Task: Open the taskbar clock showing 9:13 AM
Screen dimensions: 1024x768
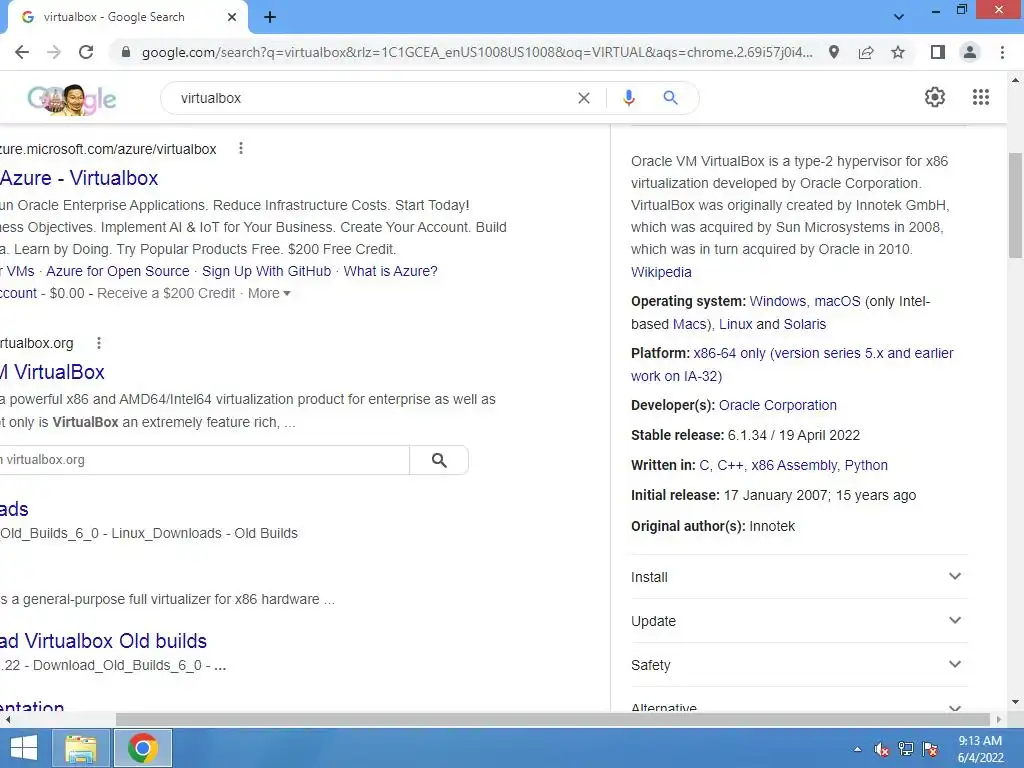Action: coord(980,749)
